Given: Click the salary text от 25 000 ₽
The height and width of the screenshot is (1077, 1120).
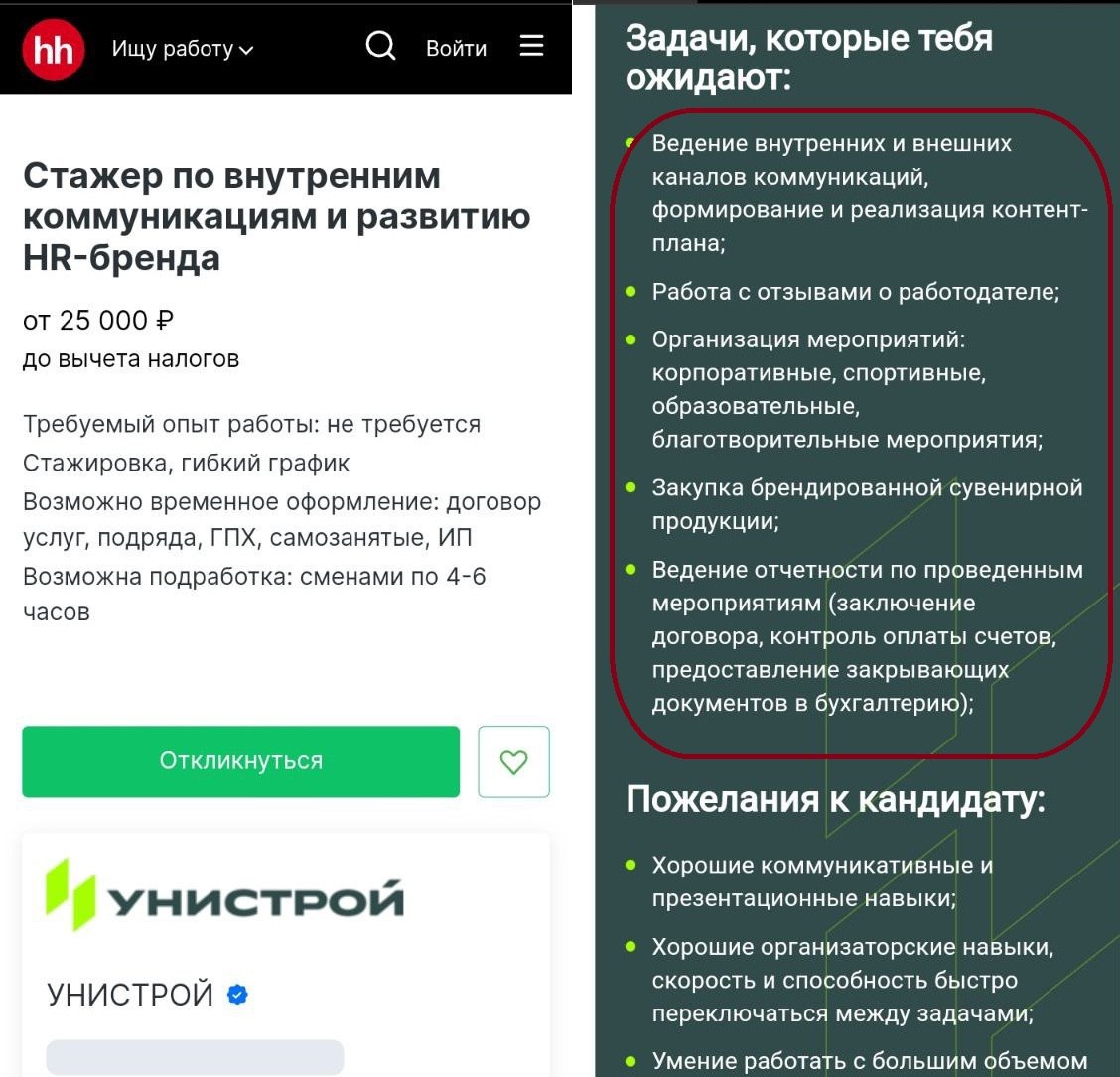Looking at the screenshot, I should 98,321.
